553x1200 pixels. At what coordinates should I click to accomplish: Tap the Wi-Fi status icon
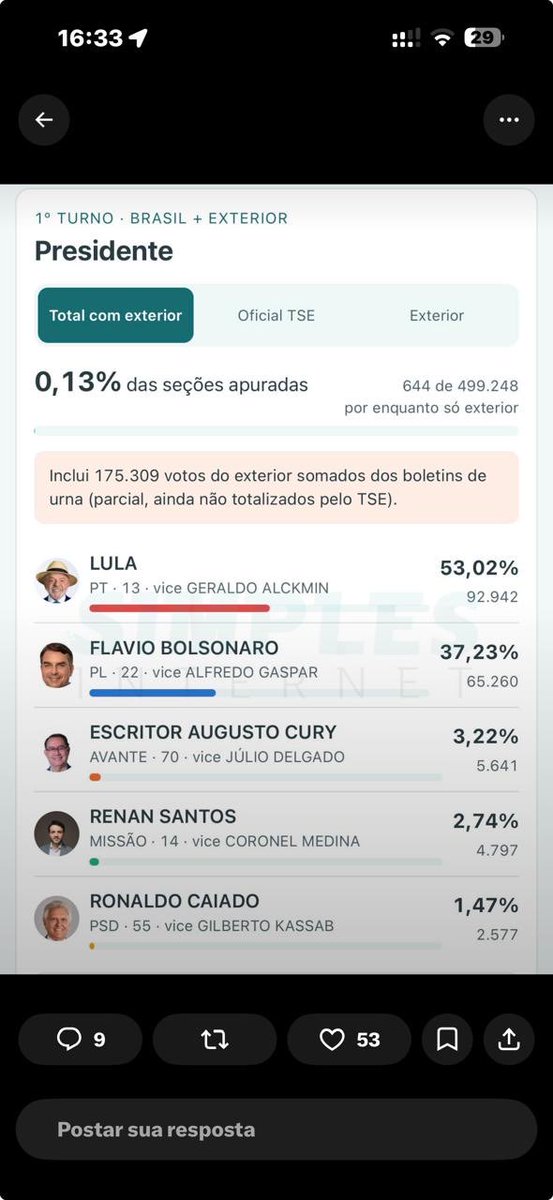pyautogui.click(x=442, y=38)
